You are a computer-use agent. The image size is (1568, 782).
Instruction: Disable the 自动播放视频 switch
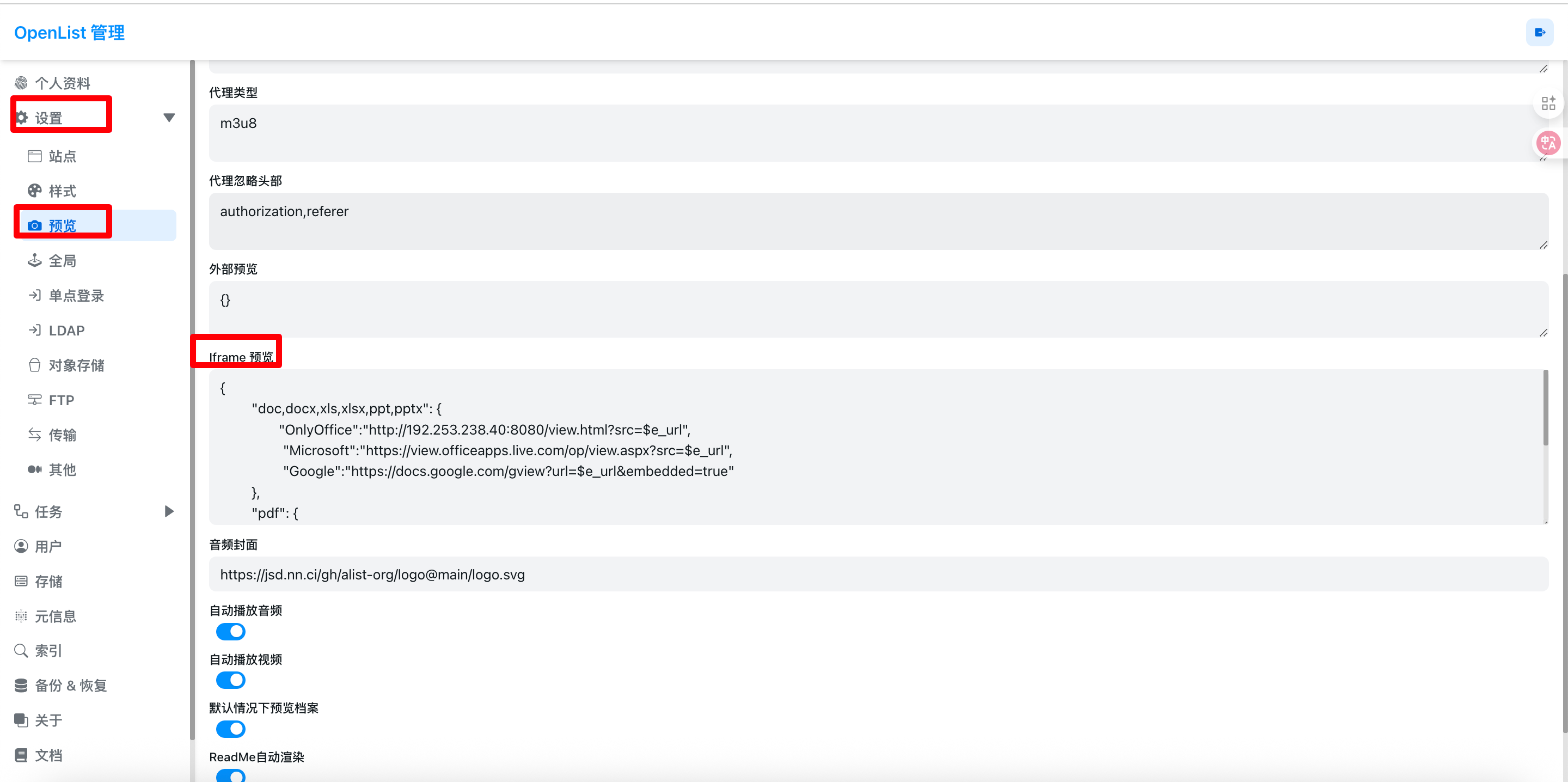[x=231, y=680]
